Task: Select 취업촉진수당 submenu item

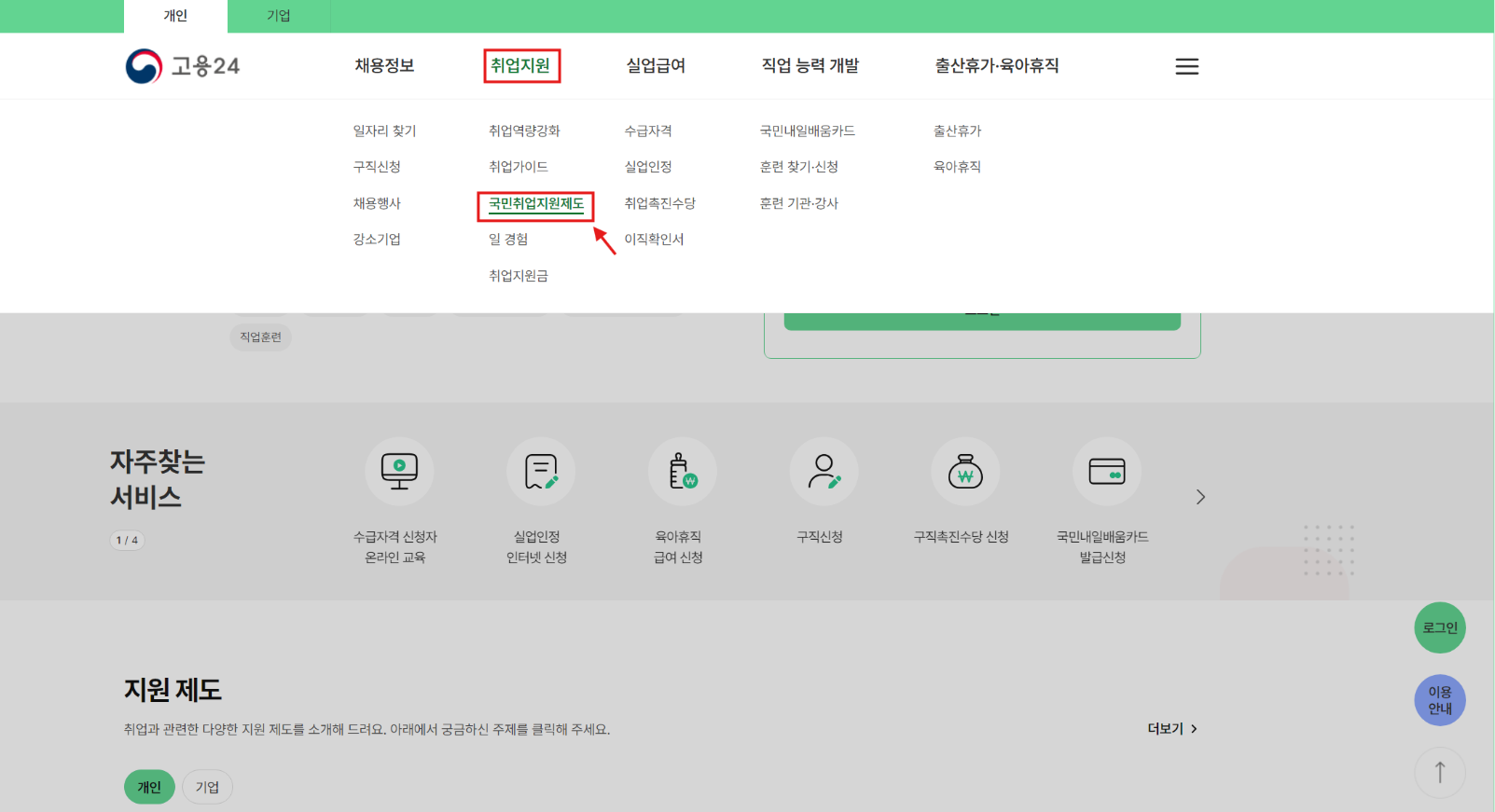Action: coord(659,203)
